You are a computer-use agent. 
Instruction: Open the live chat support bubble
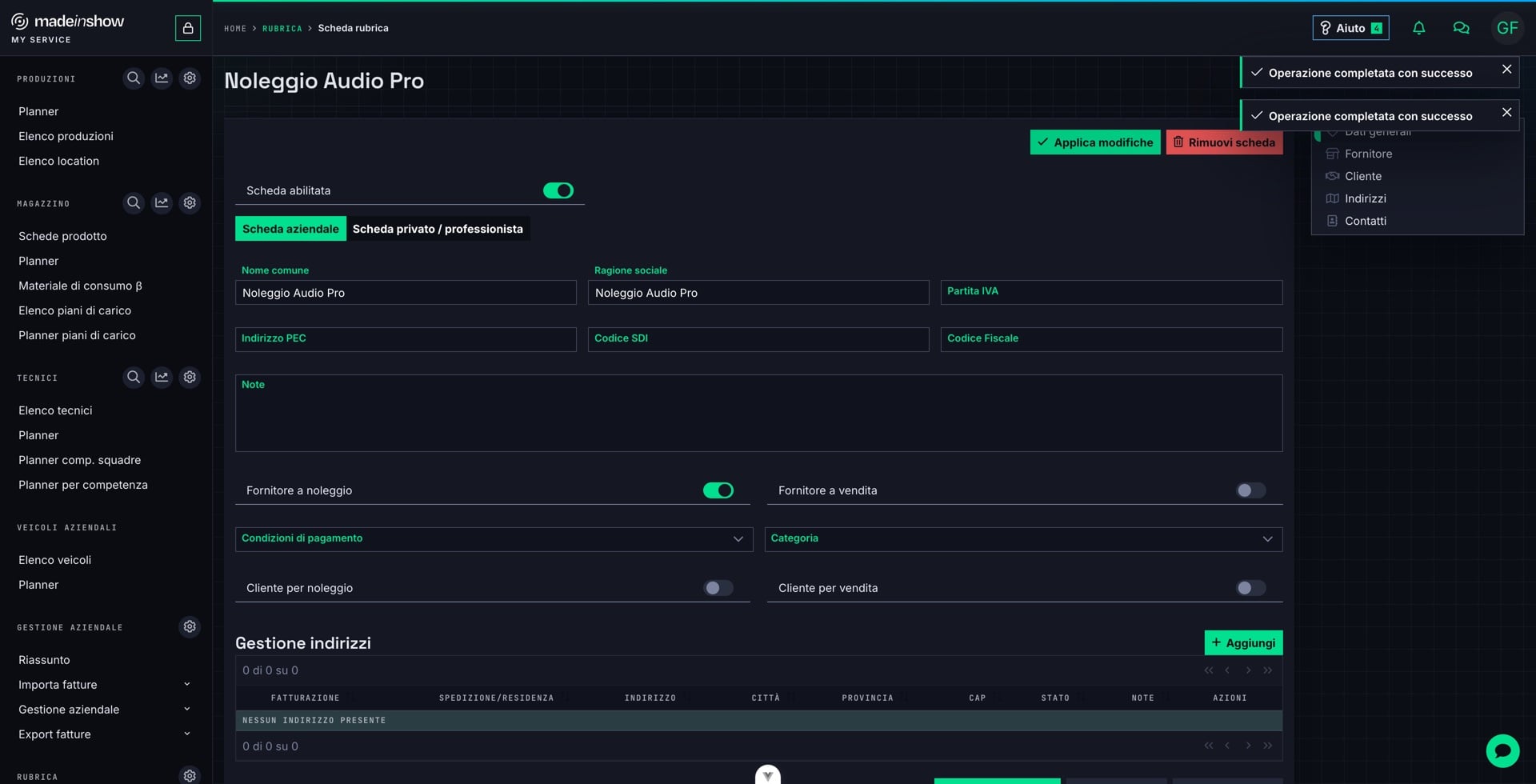[1502, 751]
